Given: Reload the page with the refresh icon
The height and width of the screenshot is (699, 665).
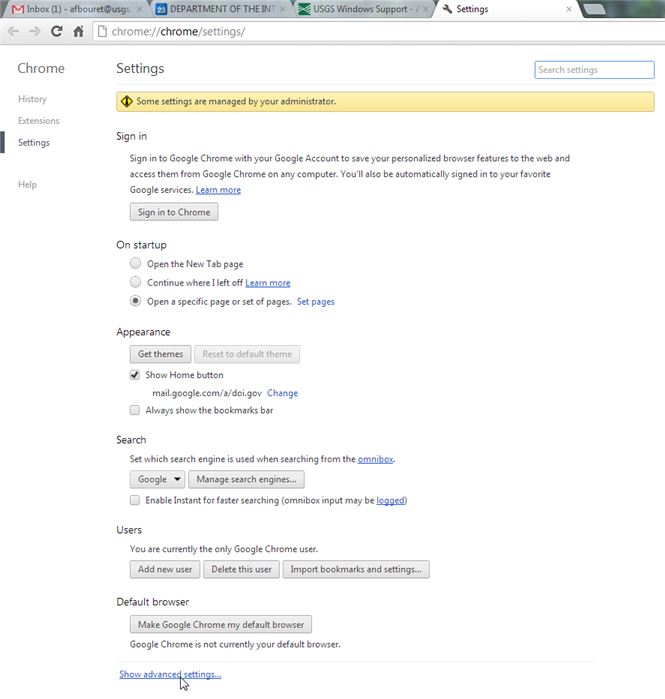Looking at the screenshot, I should [x=57, y=31].
